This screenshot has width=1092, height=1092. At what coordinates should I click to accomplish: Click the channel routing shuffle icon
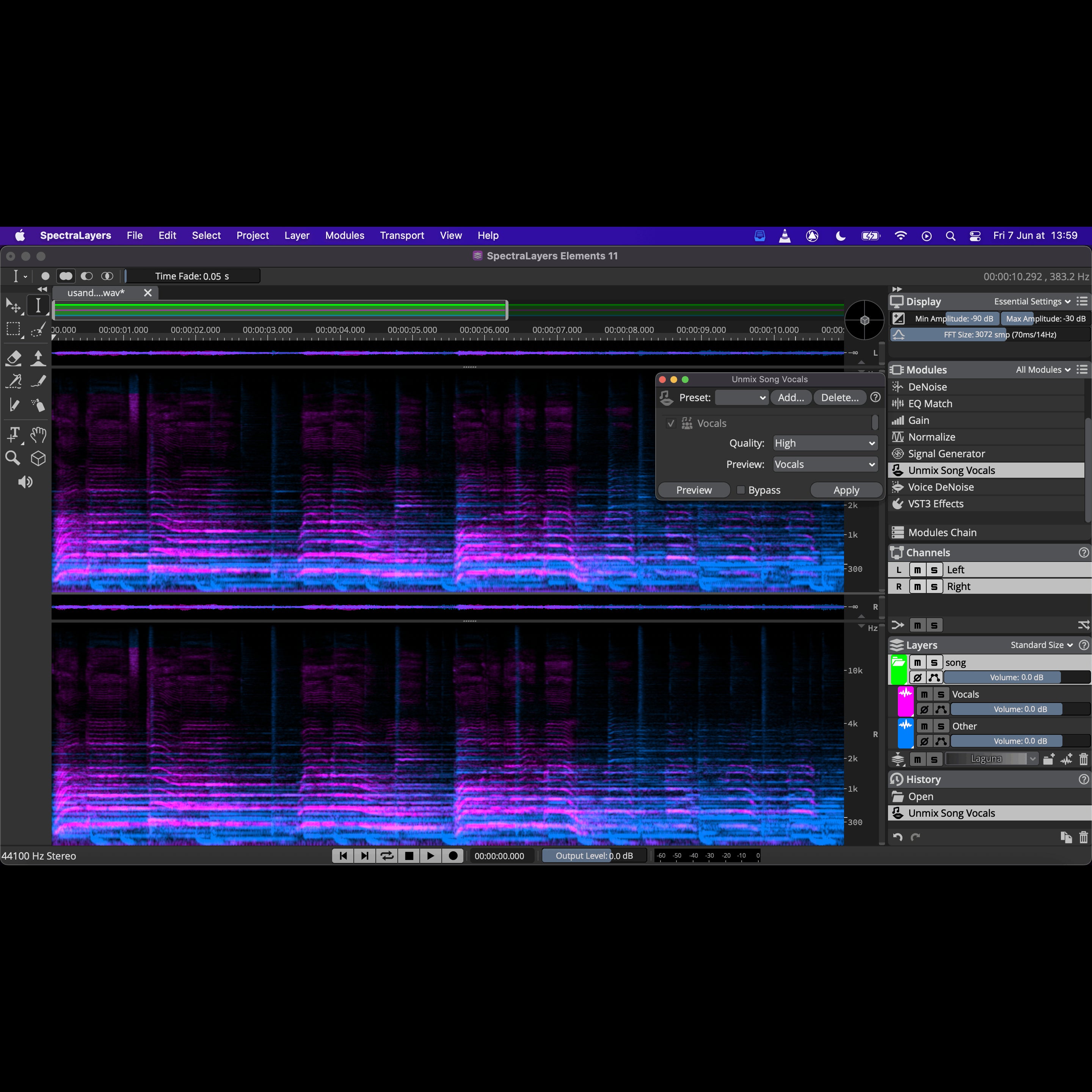pos(1083,625)
